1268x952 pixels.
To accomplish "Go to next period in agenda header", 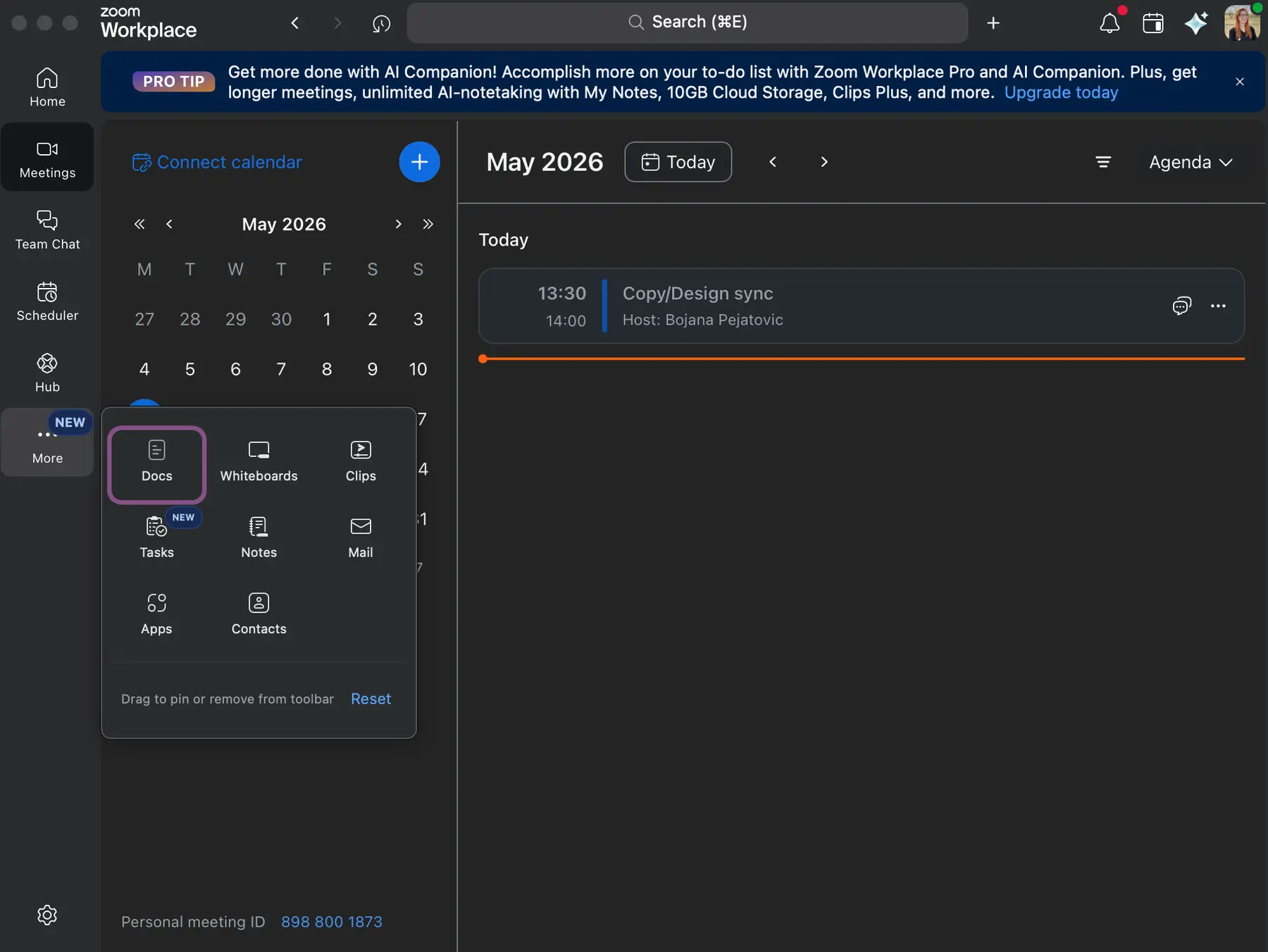I will (x=824, y=162).
